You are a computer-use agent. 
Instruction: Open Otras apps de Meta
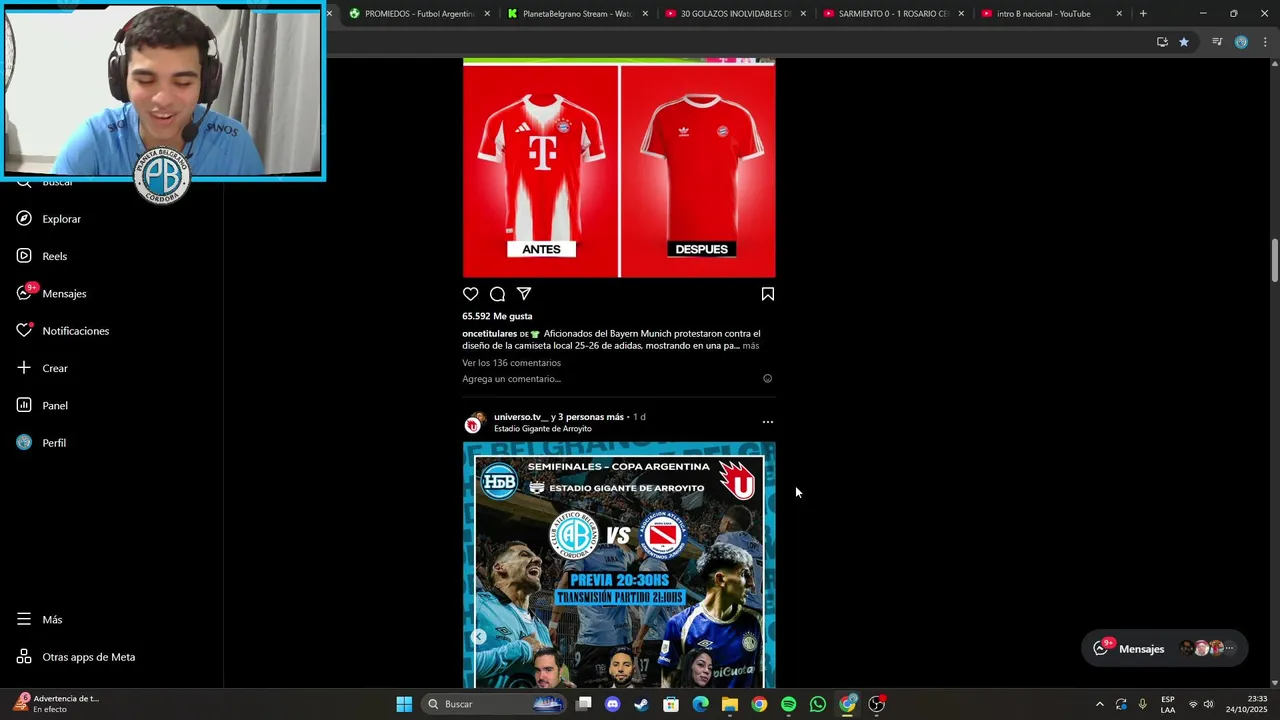75,657
